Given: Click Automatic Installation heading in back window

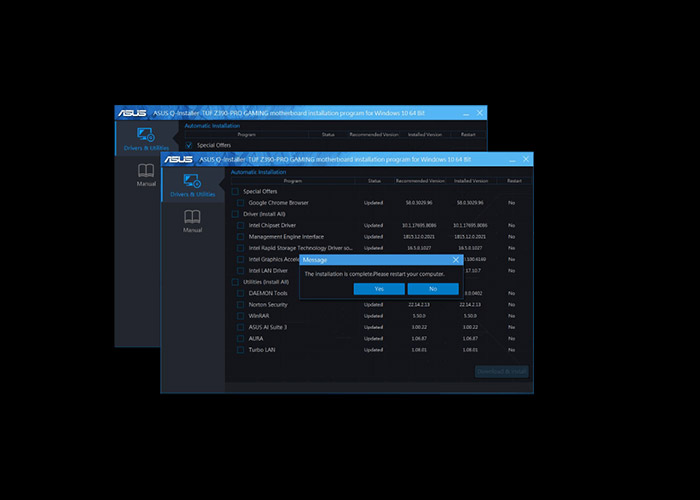Looking at the screenshot, I should (212, 125).
